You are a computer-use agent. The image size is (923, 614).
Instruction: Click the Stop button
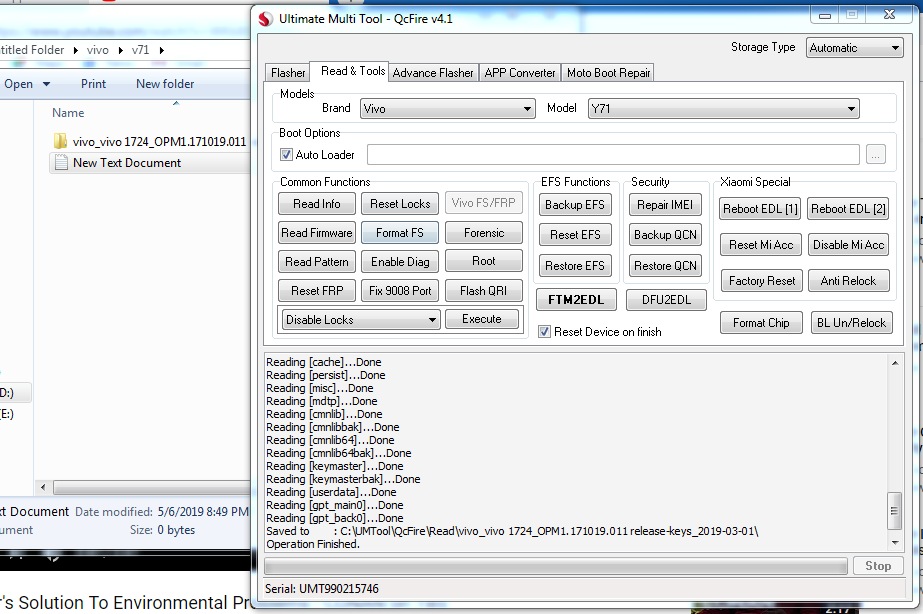pyautogui.click(x=878, y=566)
